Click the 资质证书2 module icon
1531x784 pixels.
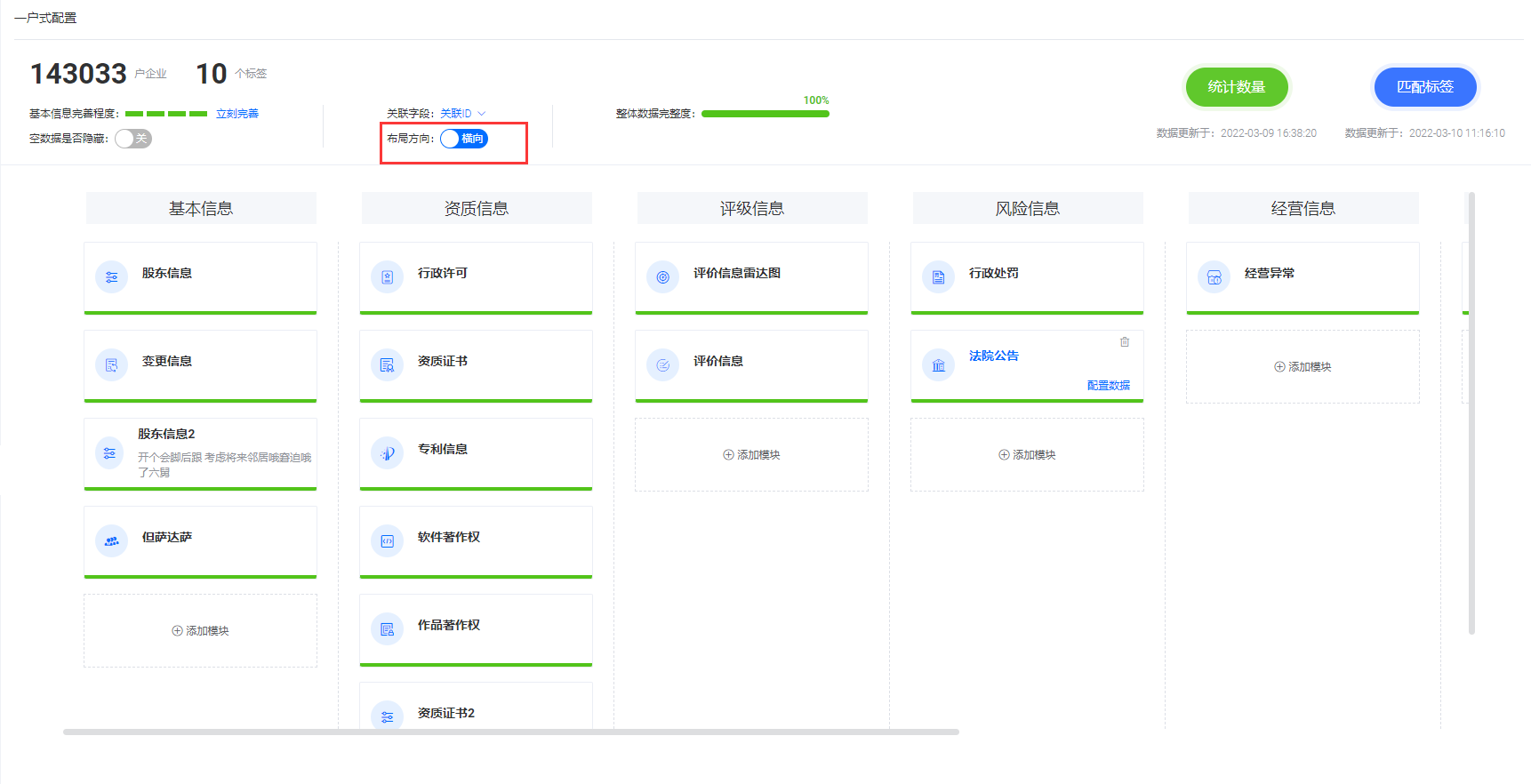(387, 716)
